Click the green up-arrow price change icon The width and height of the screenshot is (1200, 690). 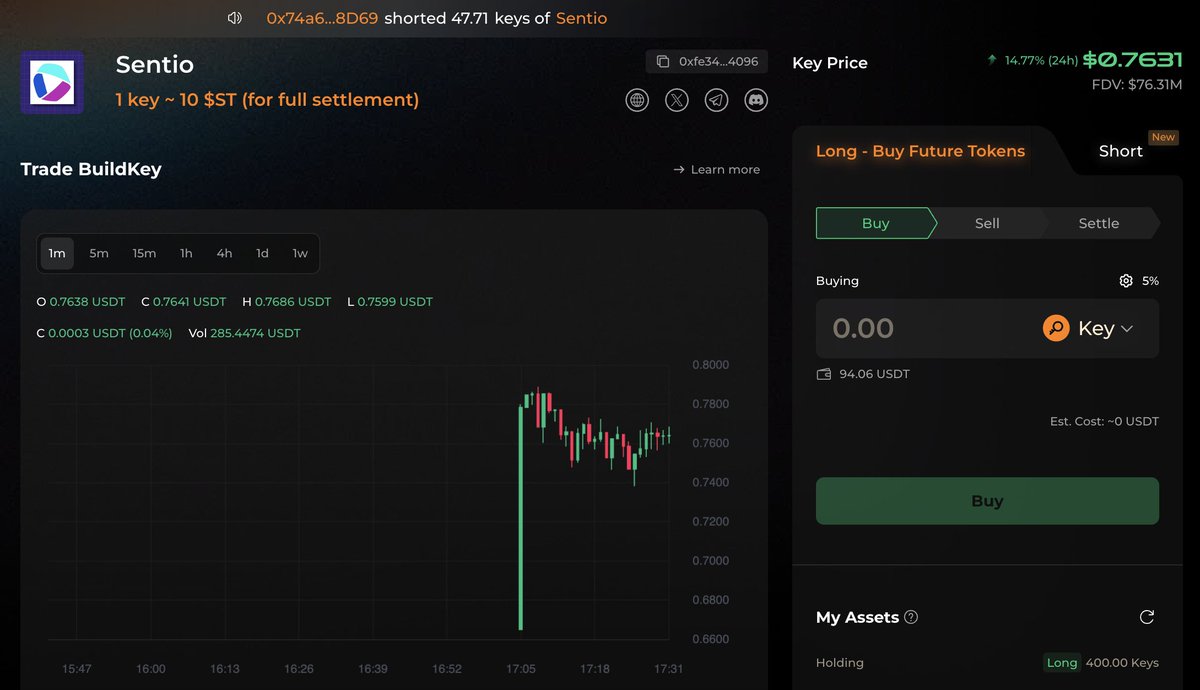[x=992, y=60]
